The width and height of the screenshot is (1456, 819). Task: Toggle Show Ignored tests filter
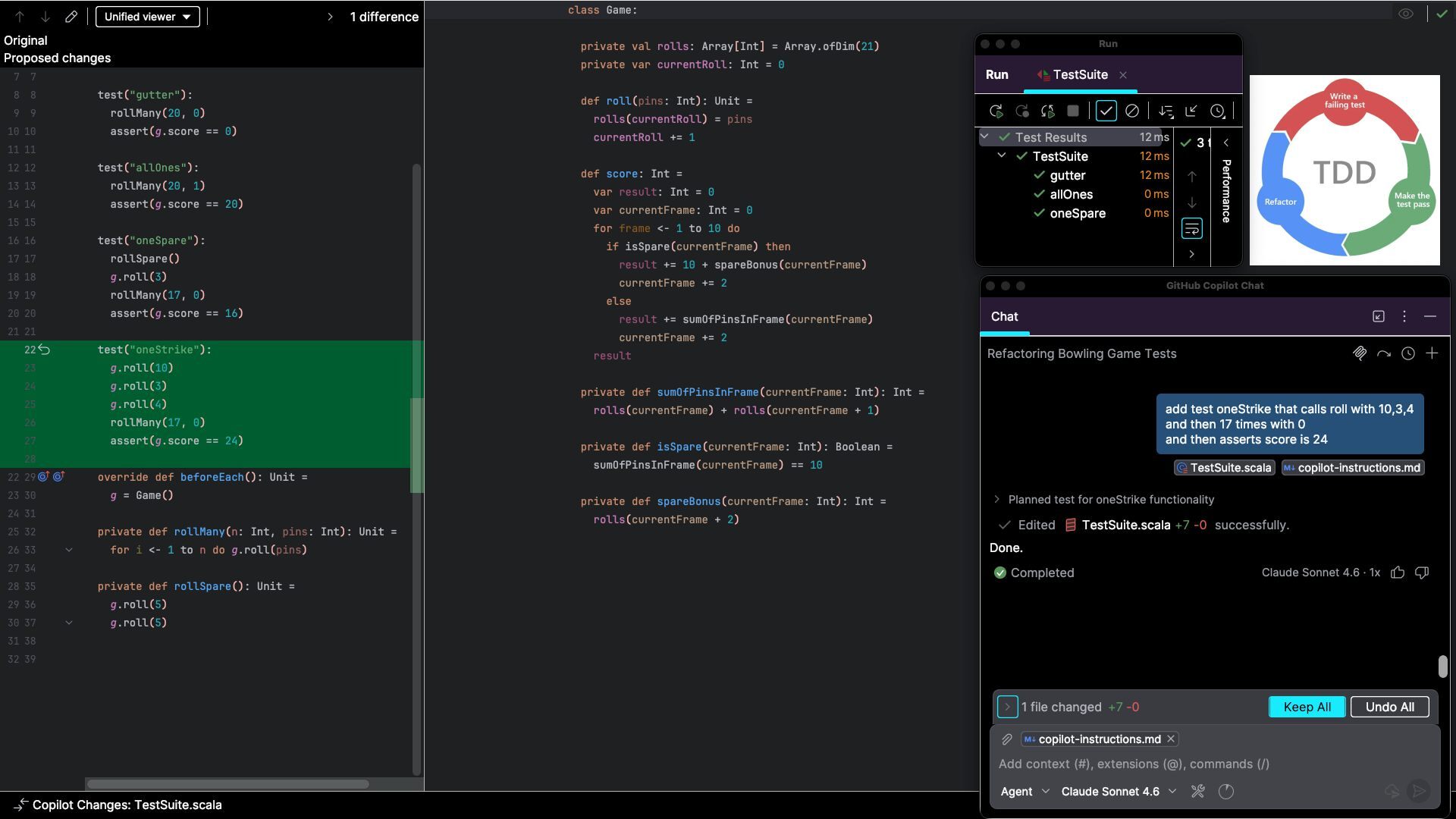[x=1131, y=111]
